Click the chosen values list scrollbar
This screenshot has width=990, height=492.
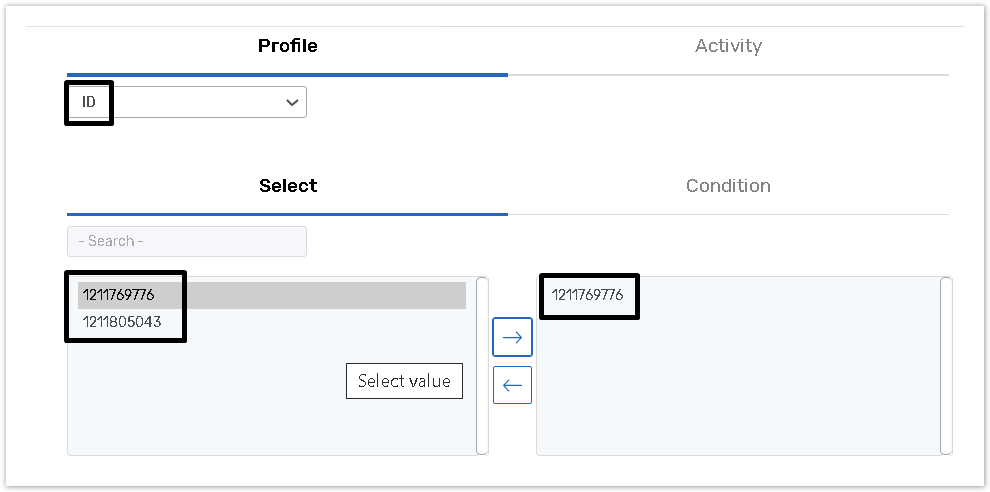[x=946, y=365]
